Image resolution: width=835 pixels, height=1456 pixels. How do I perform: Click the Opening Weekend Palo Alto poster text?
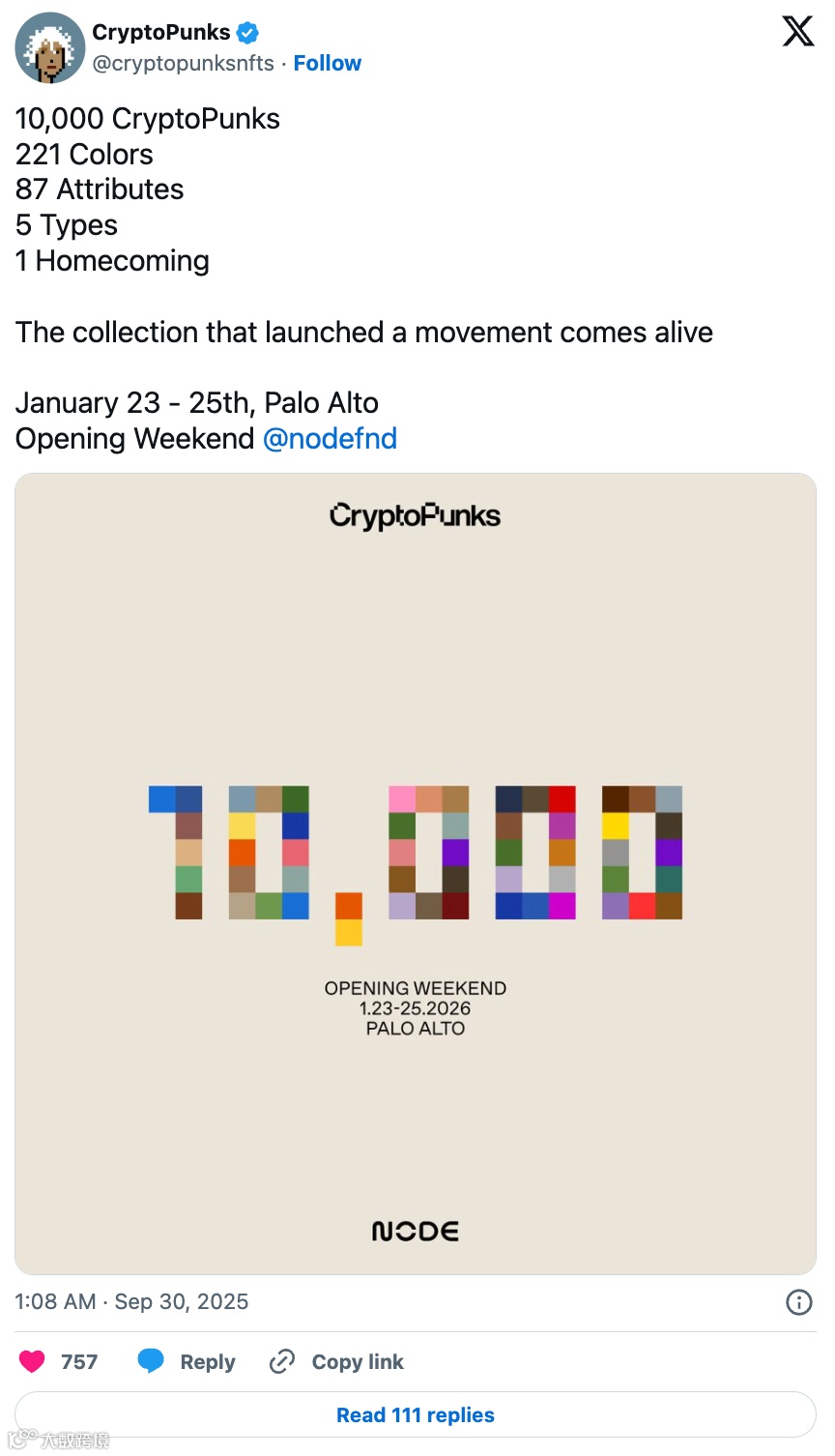416,1008
